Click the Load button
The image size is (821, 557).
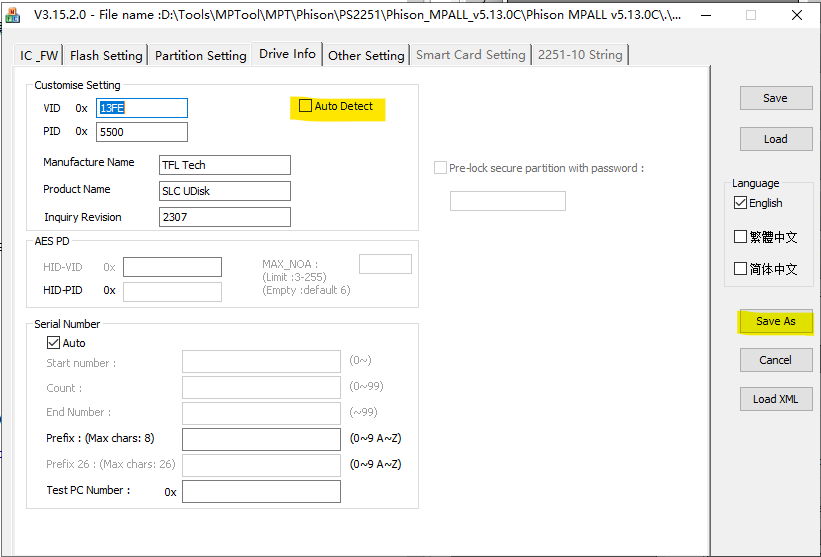[775, 139]
